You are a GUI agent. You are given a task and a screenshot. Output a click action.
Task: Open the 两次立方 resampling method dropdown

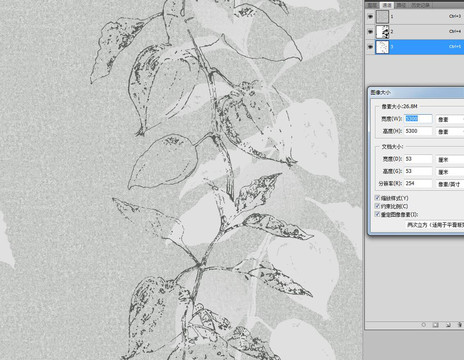[x=435, y=225]
